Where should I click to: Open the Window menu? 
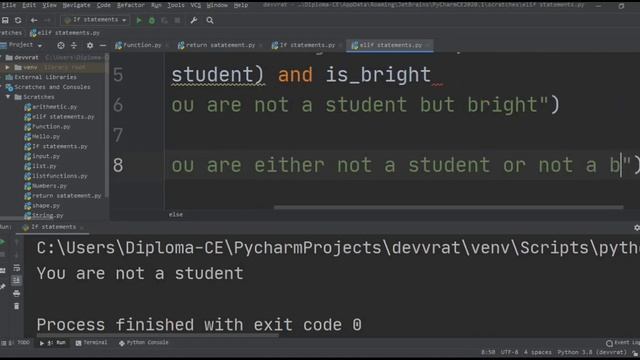(217, 5)
